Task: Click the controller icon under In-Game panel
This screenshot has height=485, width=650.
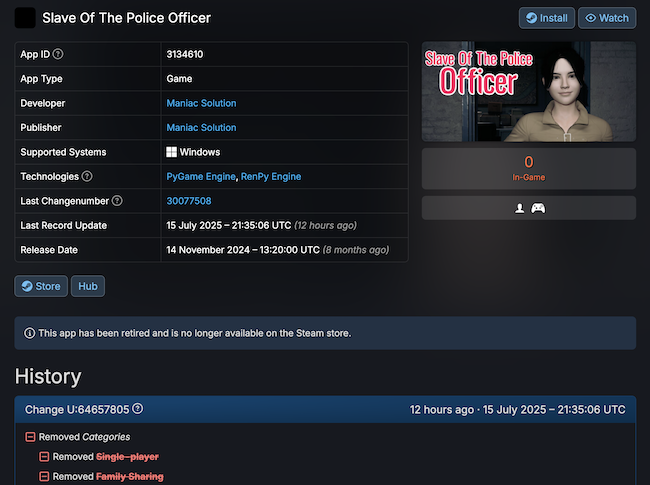Action: (x=538, y=208)
